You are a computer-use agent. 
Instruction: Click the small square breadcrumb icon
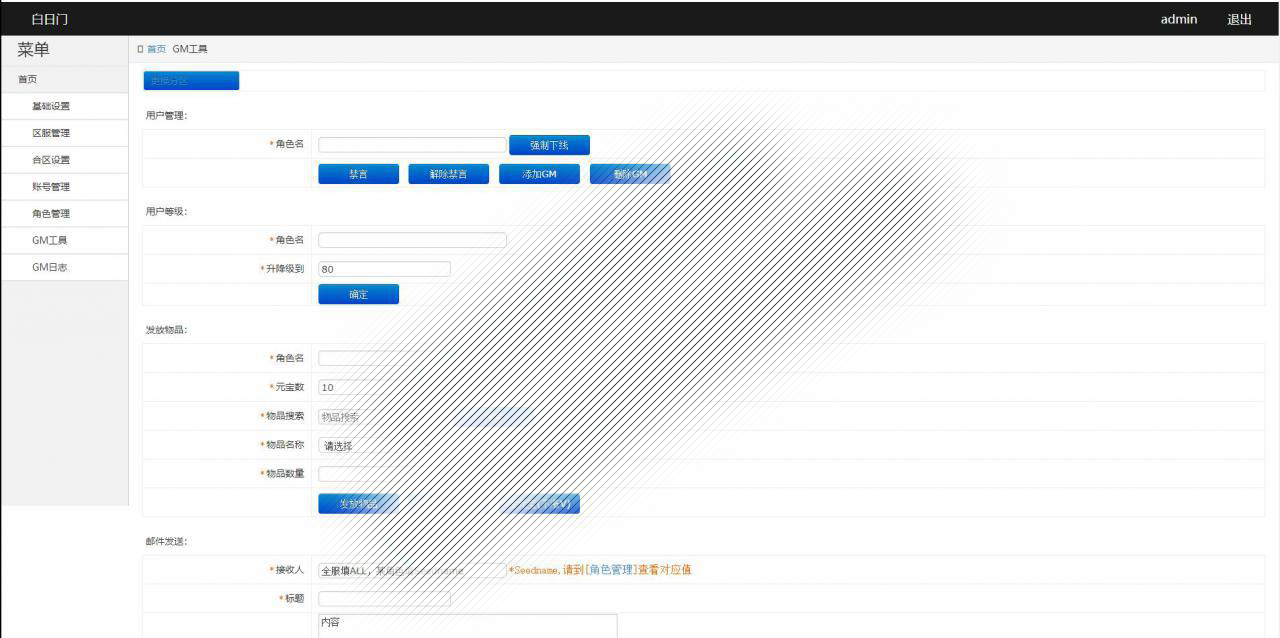(140, 49)
